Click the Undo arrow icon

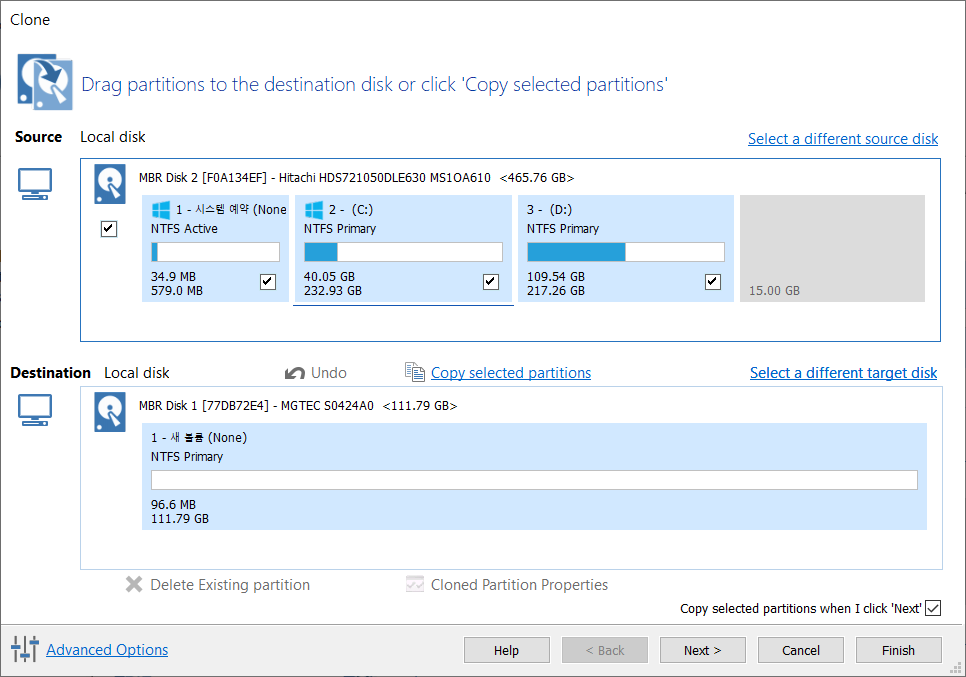coord(295,373)
